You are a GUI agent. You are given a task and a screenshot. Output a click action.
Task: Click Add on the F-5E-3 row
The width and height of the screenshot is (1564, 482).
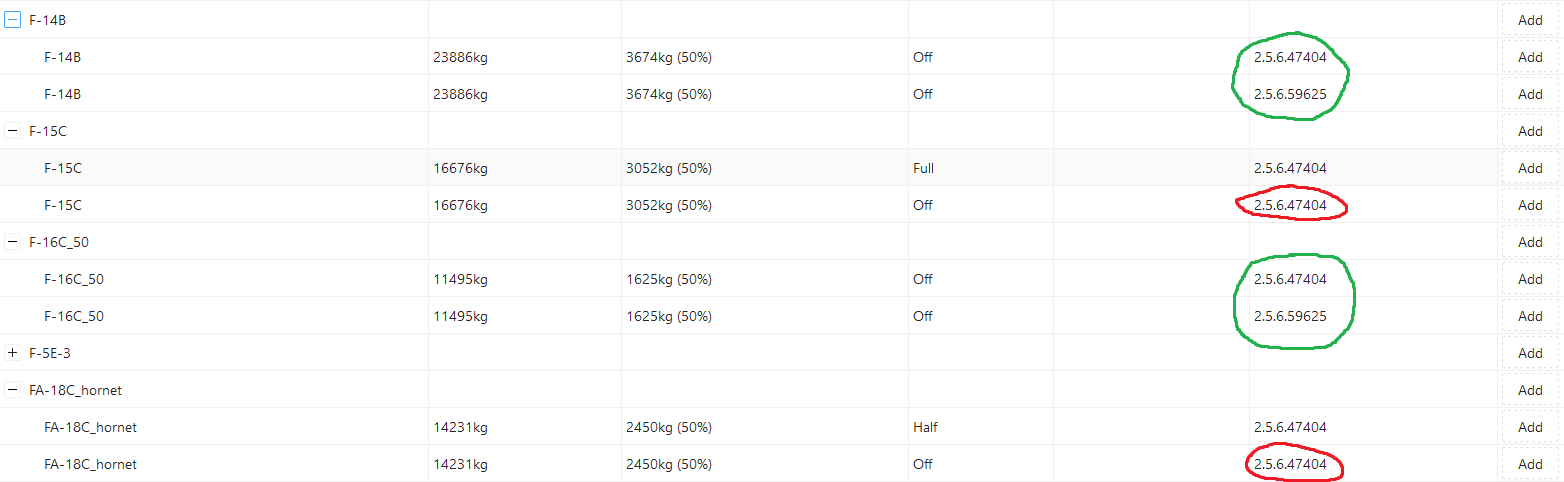point(1530,353)
